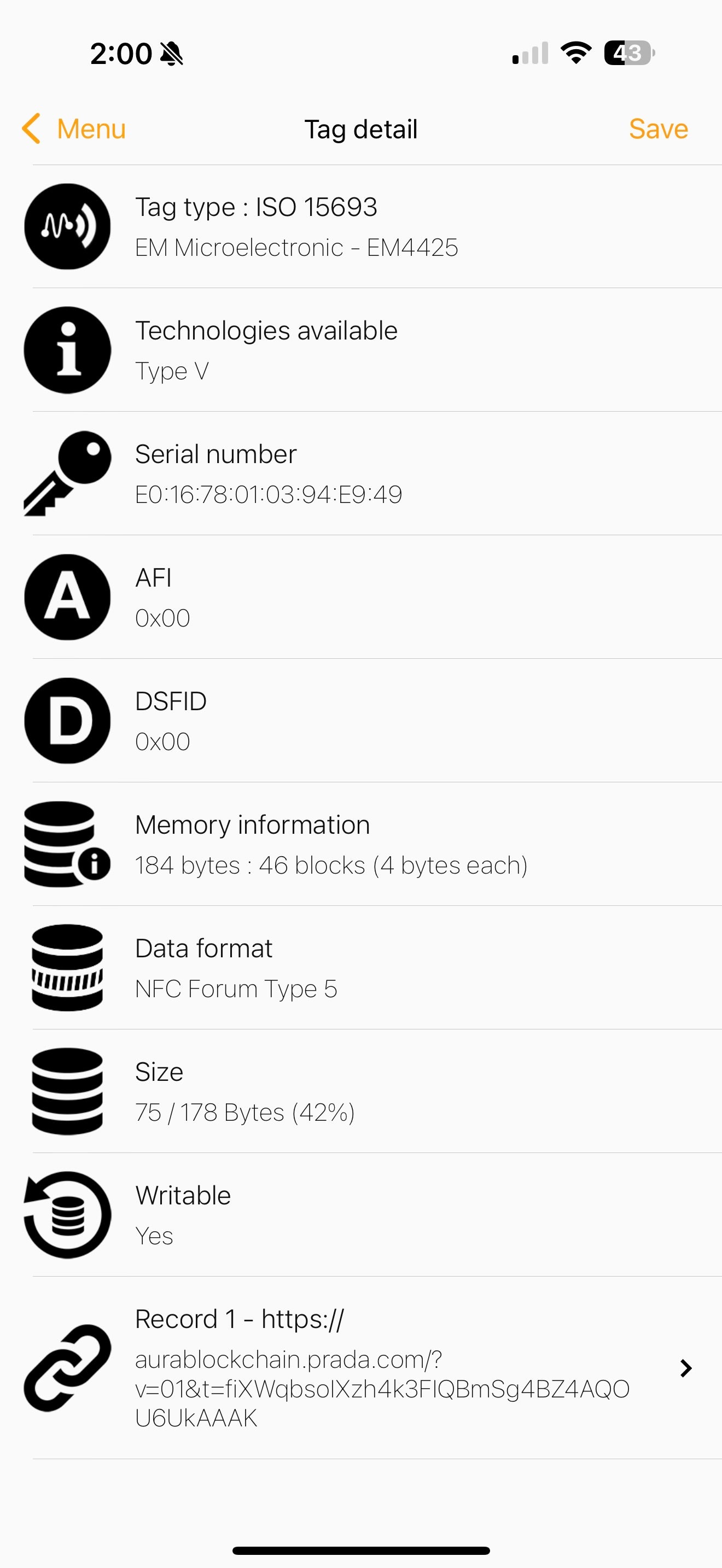Tap the Size storage stack icon
722x1568 pixels.
click(68, 1091)
